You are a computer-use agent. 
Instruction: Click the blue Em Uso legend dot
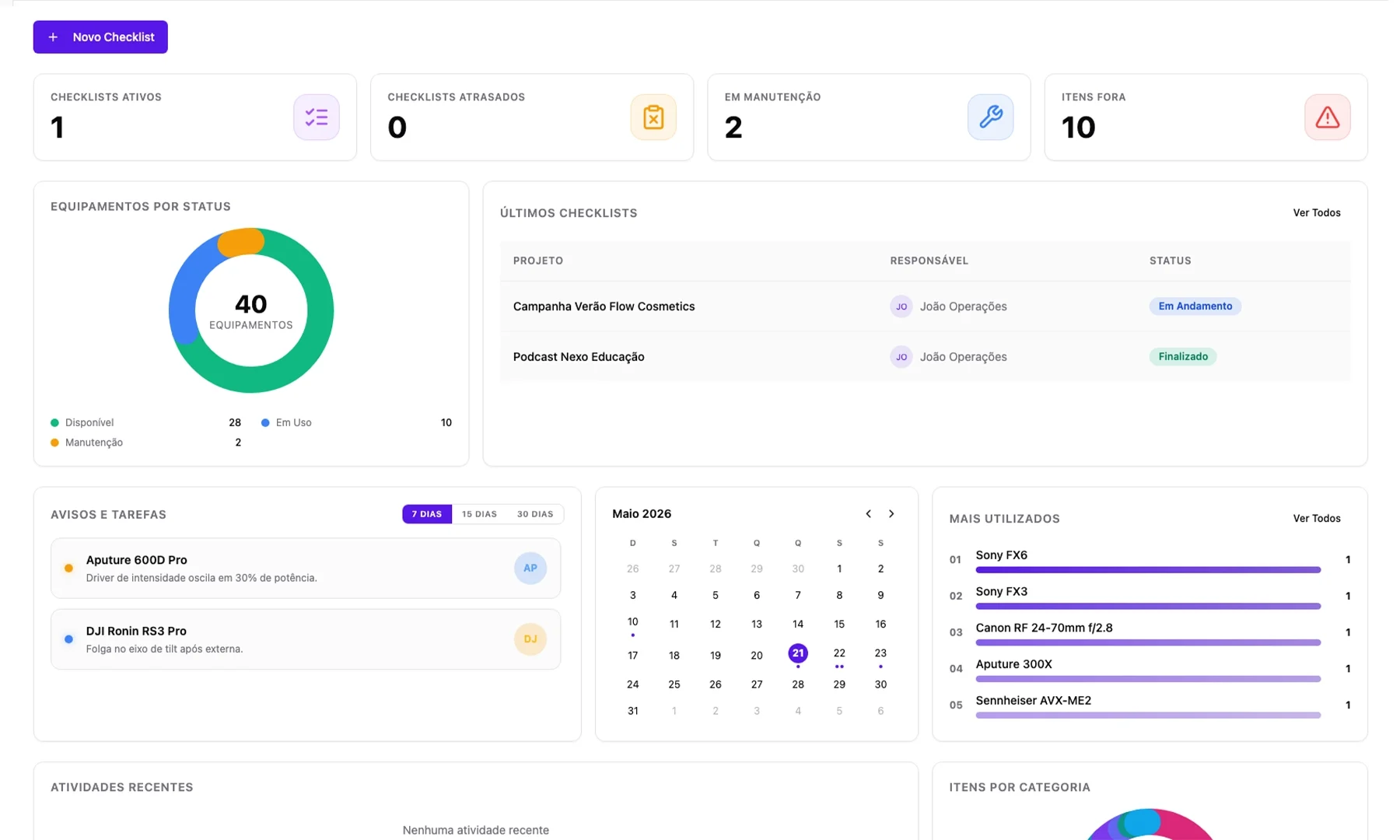[265, 423]
